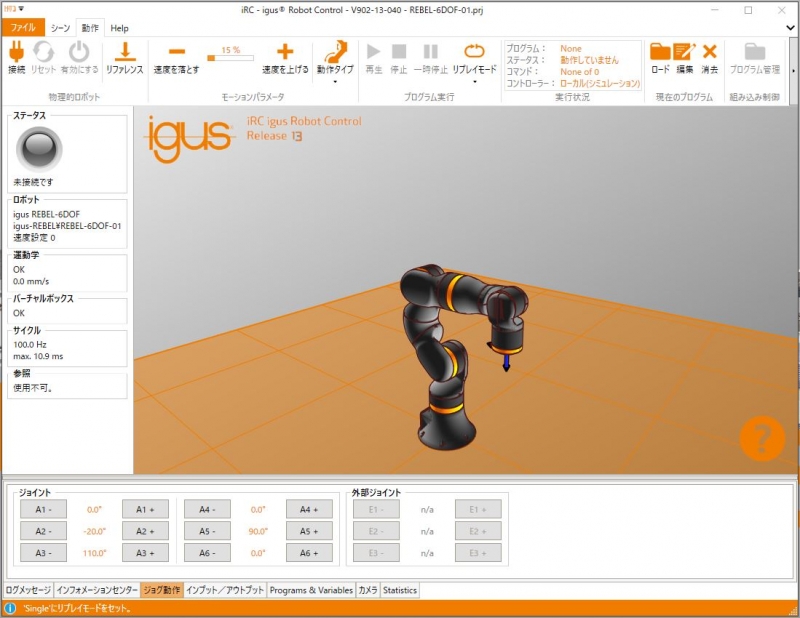Jog joint A2 positive
Image resolution: width=800 pixels, height=618 pixels.
[145, 531]
